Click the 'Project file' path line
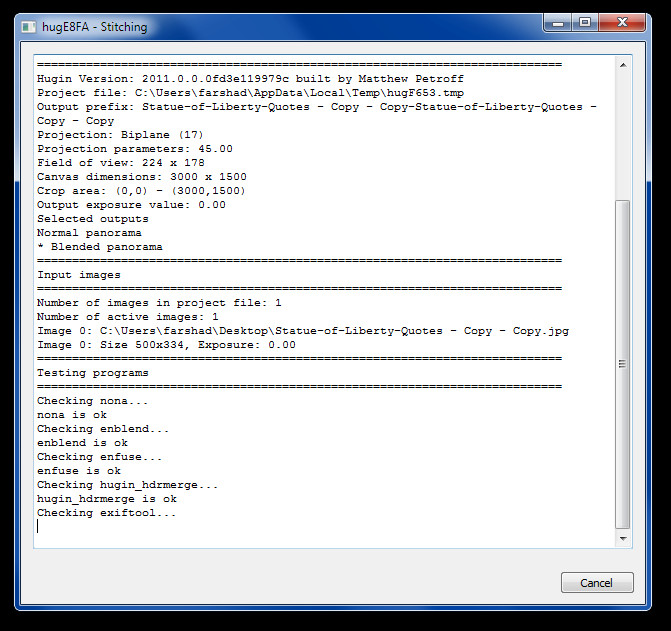Screen dimensions: 671x631 (250, 93)
